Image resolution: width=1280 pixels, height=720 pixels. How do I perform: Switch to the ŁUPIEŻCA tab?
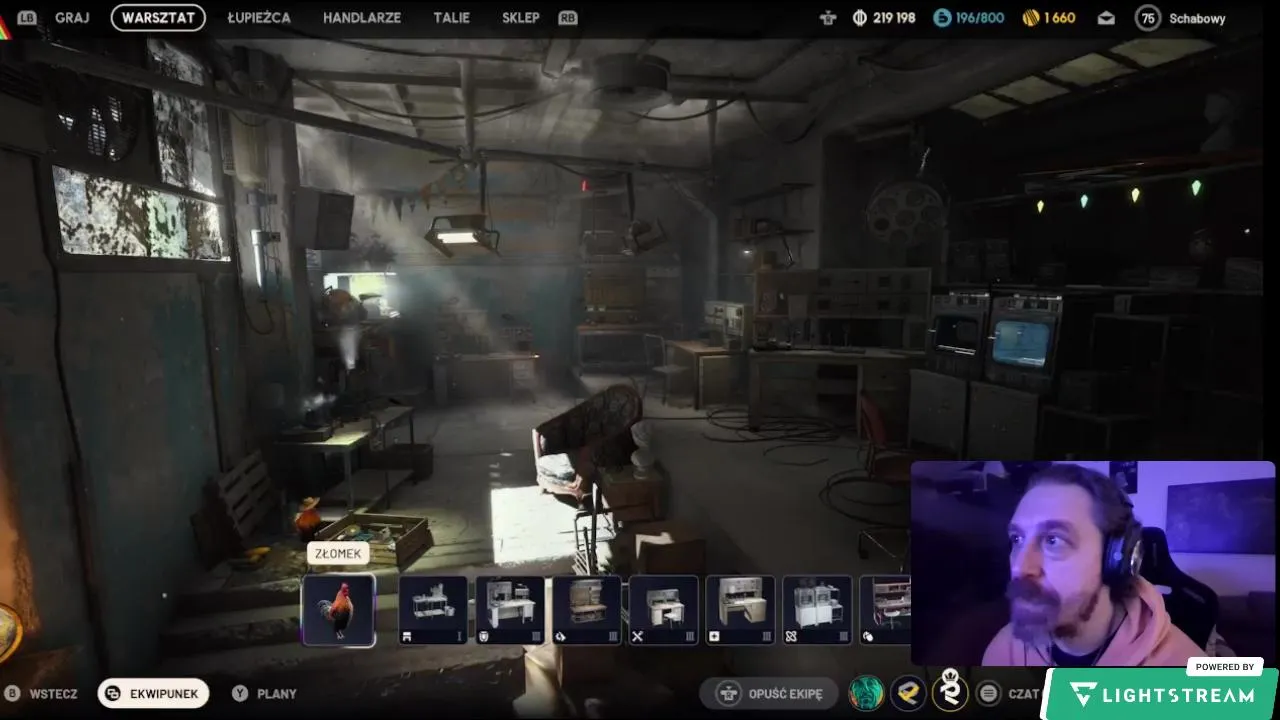coord(259,18)
